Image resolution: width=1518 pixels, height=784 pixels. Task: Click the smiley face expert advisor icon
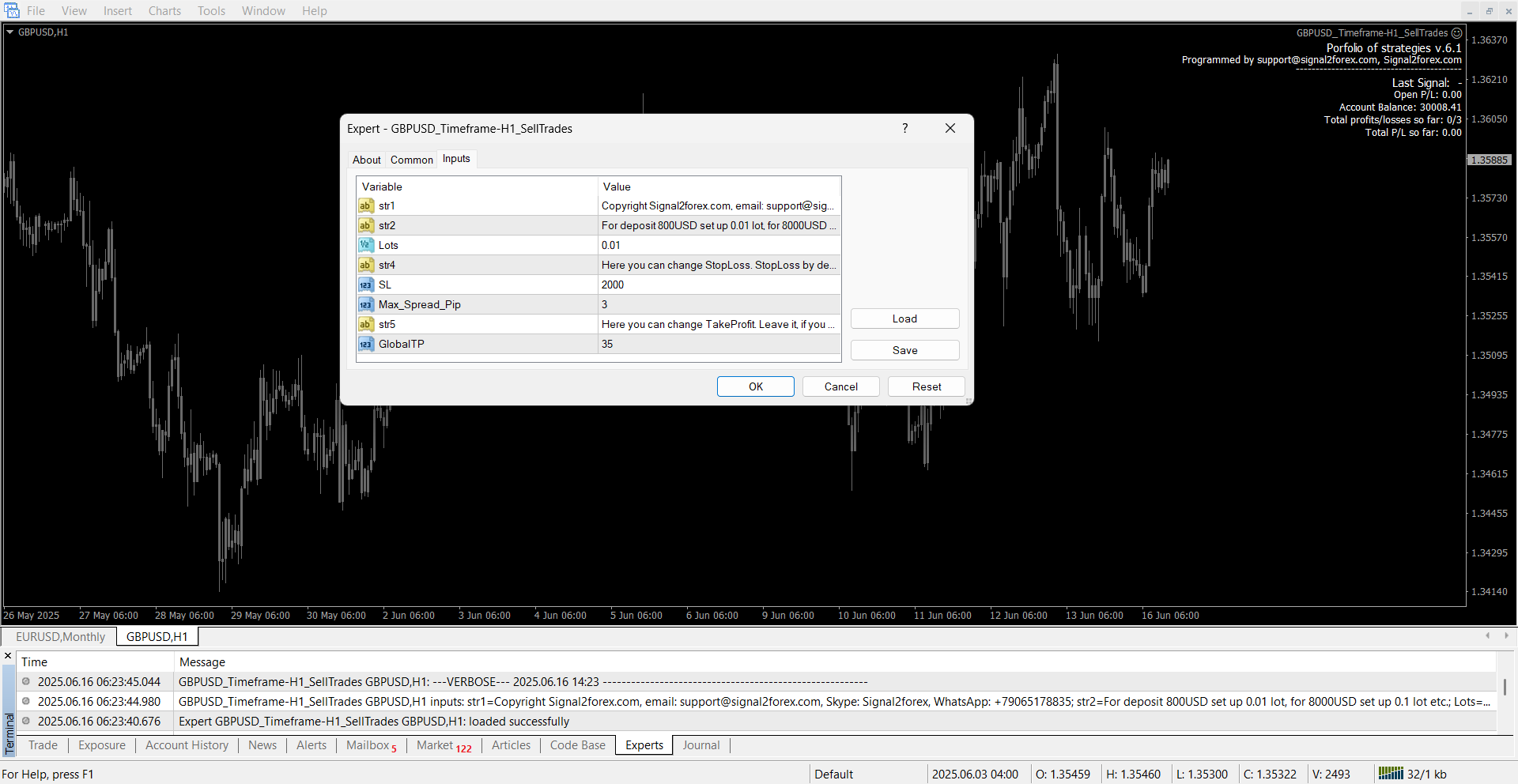[x=1456, y=33]
